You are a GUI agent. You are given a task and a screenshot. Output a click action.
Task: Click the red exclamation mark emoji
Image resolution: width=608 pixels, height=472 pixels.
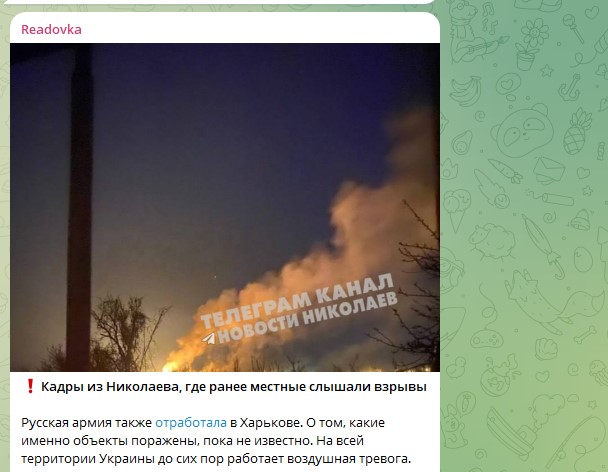point(30,386)
